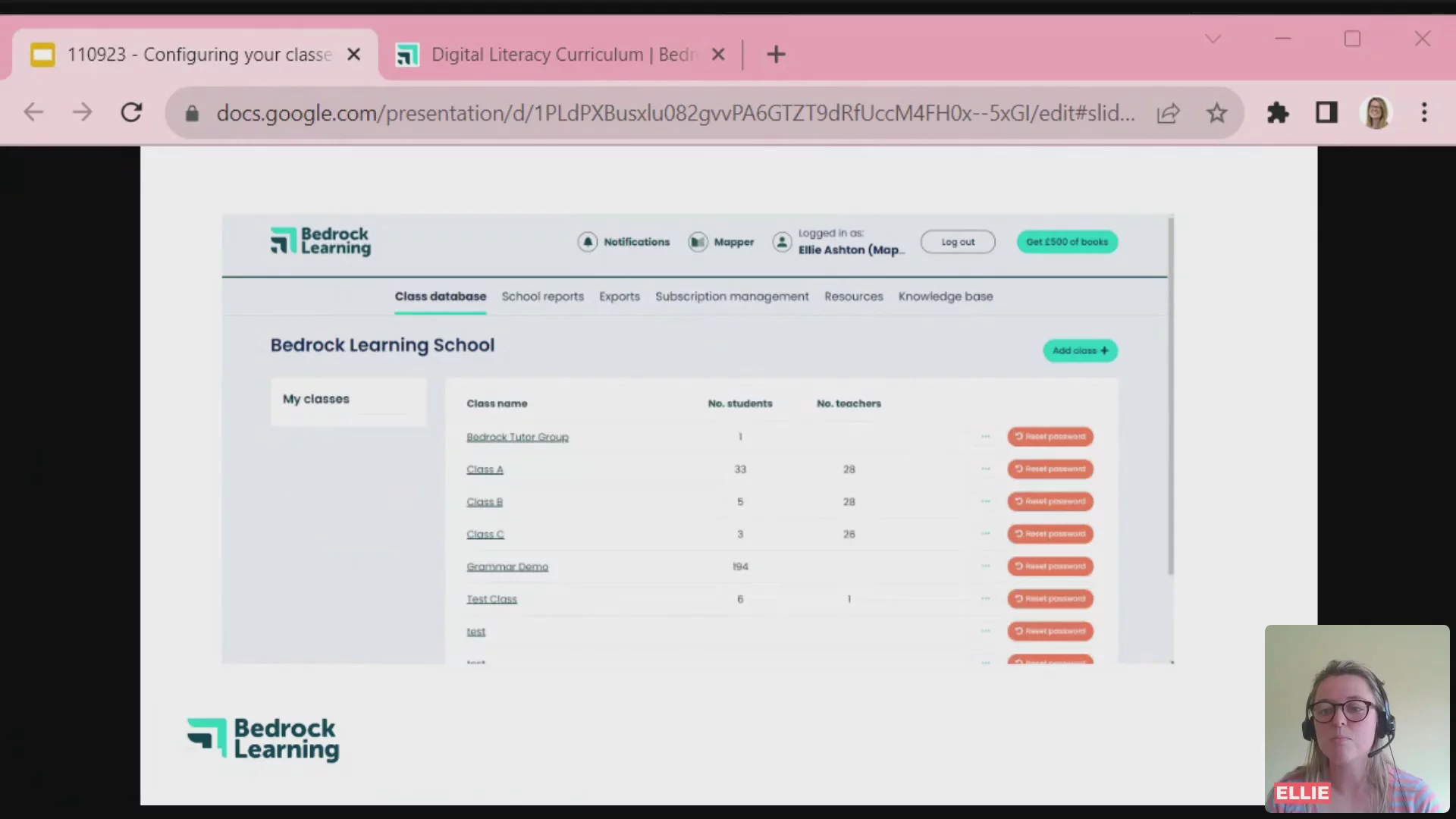Reset password for Class B
The width and height of the screenshot is (1456, 819).
click(1050, 501)
